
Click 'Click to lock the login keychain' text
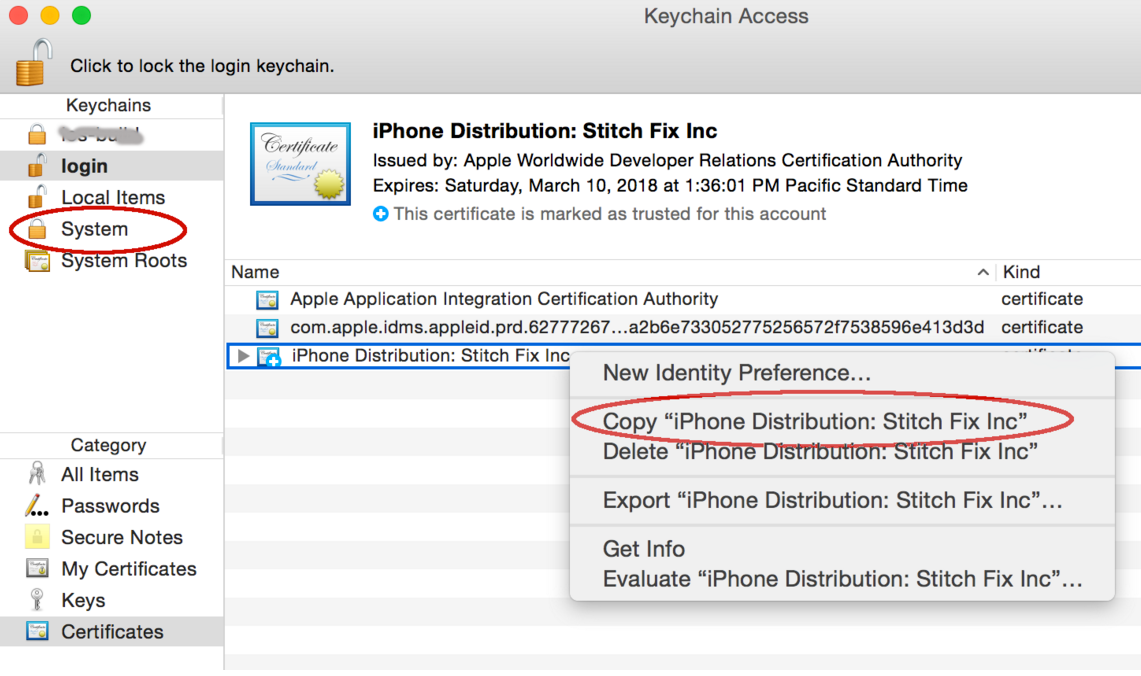point(202,65)
